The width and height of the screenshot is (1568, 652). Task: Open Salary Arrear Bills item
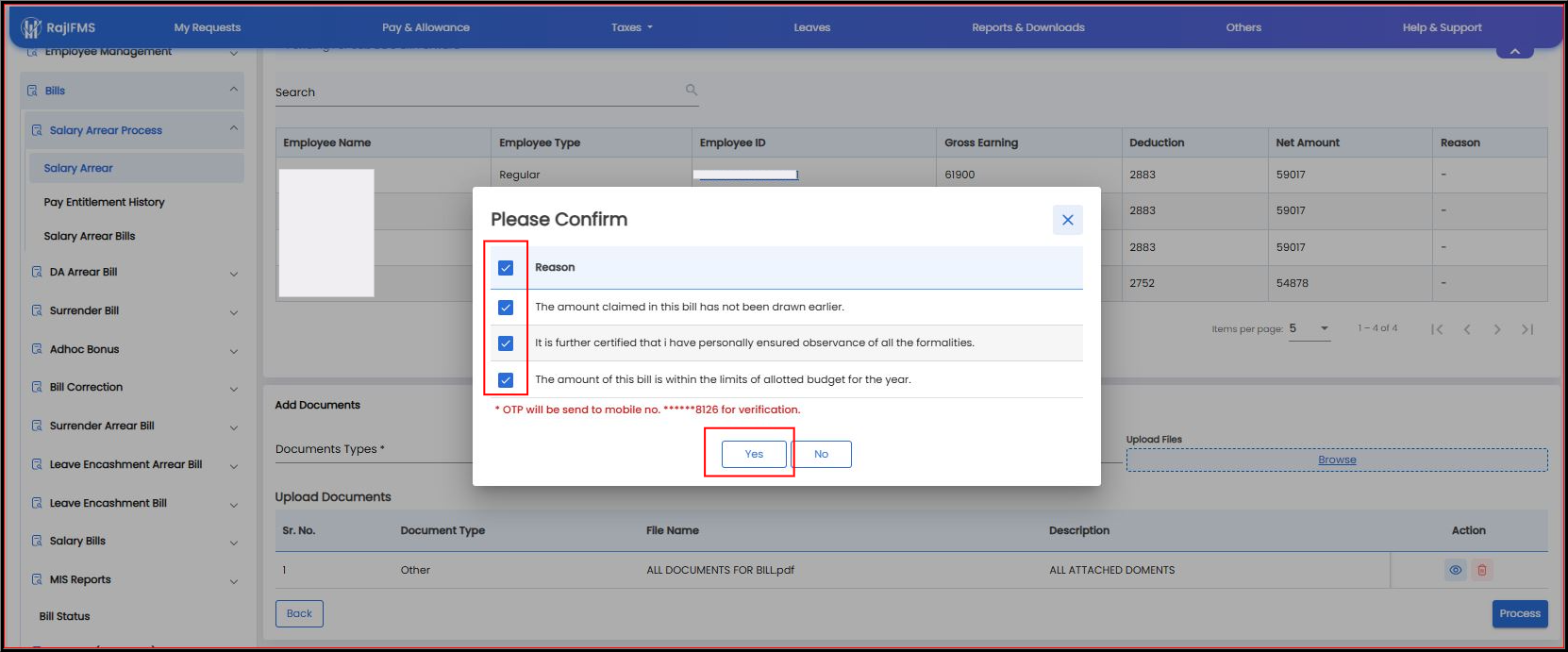click(x=90, y=236)
